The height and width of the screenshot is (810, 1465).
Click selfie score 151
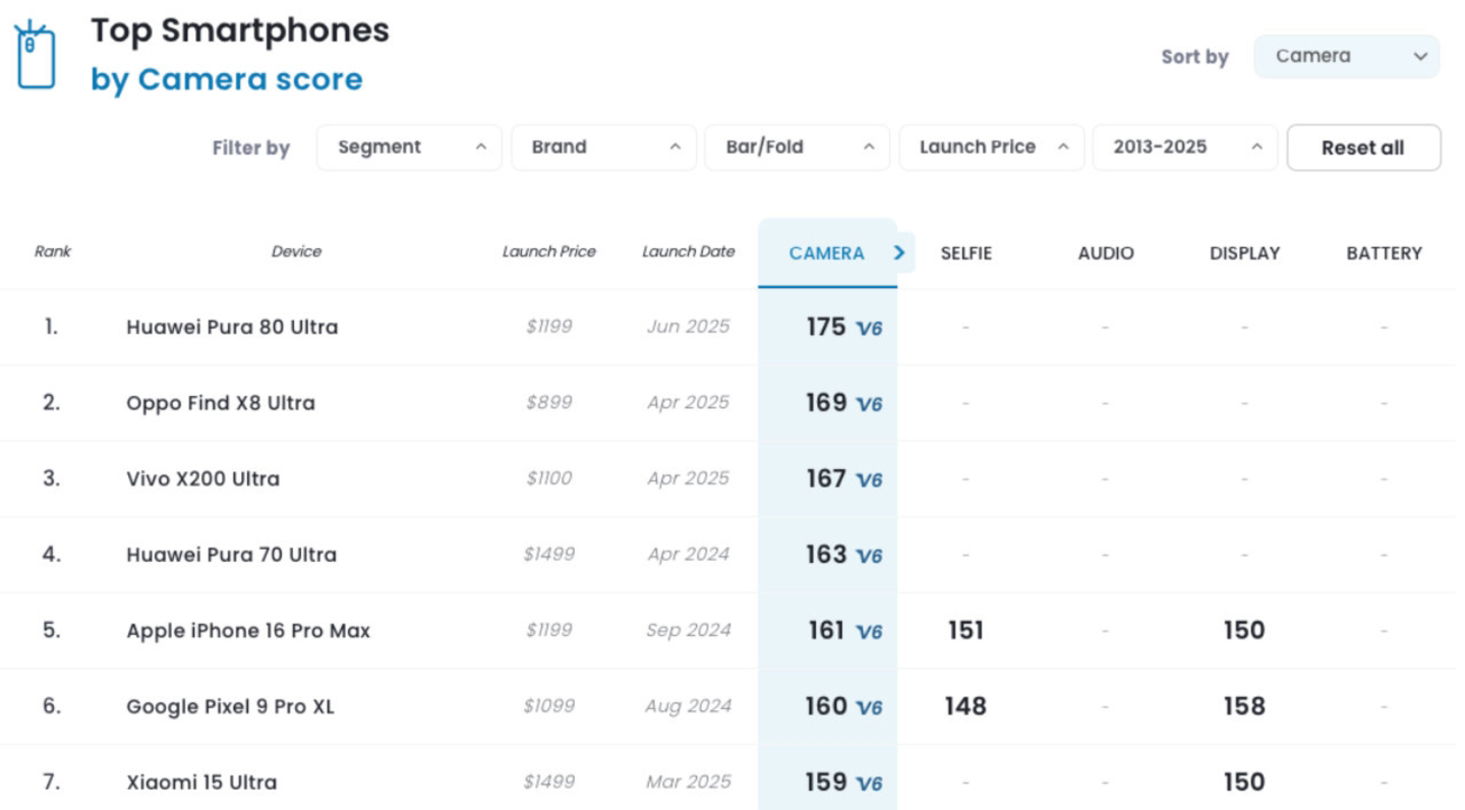966,631
